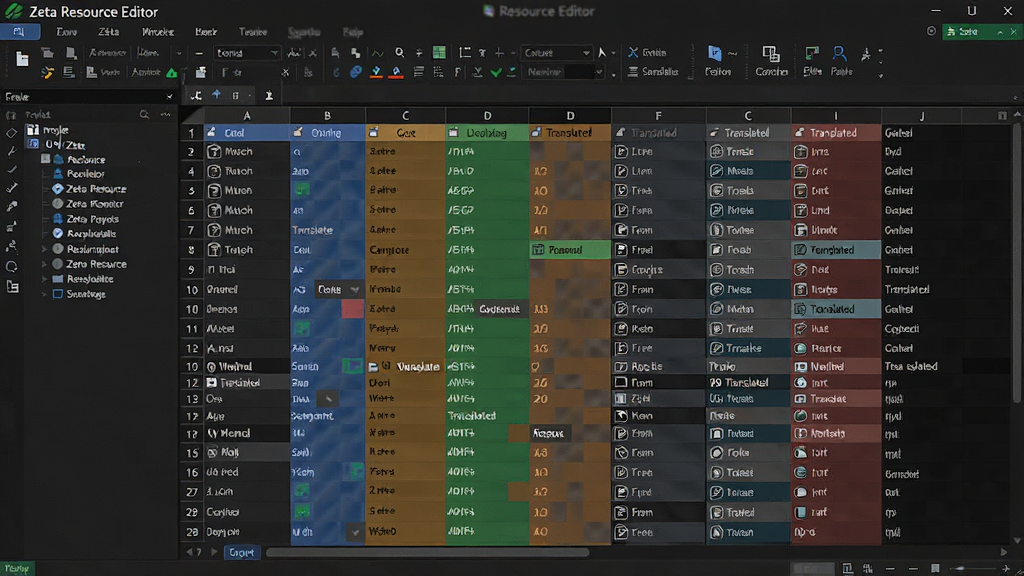Open the project panel's more options icon
Image resolution: width=1024 pixels, height=576 pixels.
[x=166, y=115]
